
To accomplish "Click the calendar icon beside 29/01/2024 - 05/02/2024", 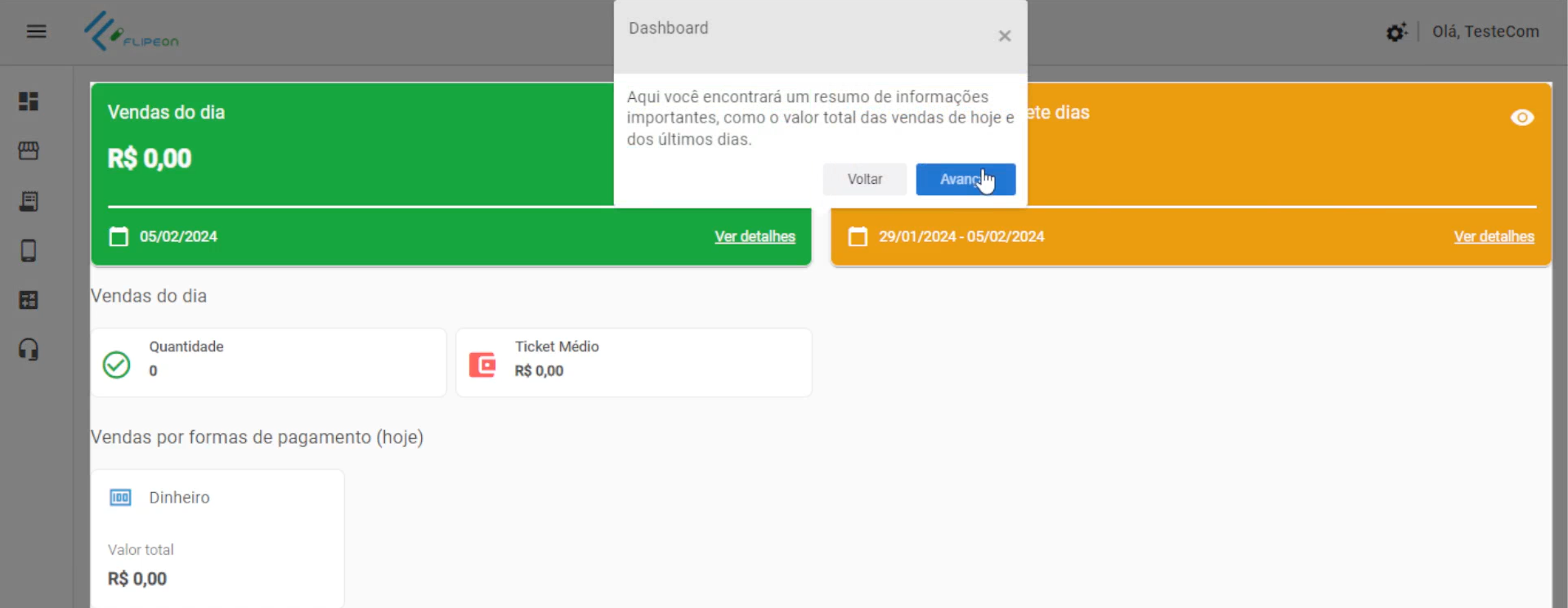I will [858, 236].
